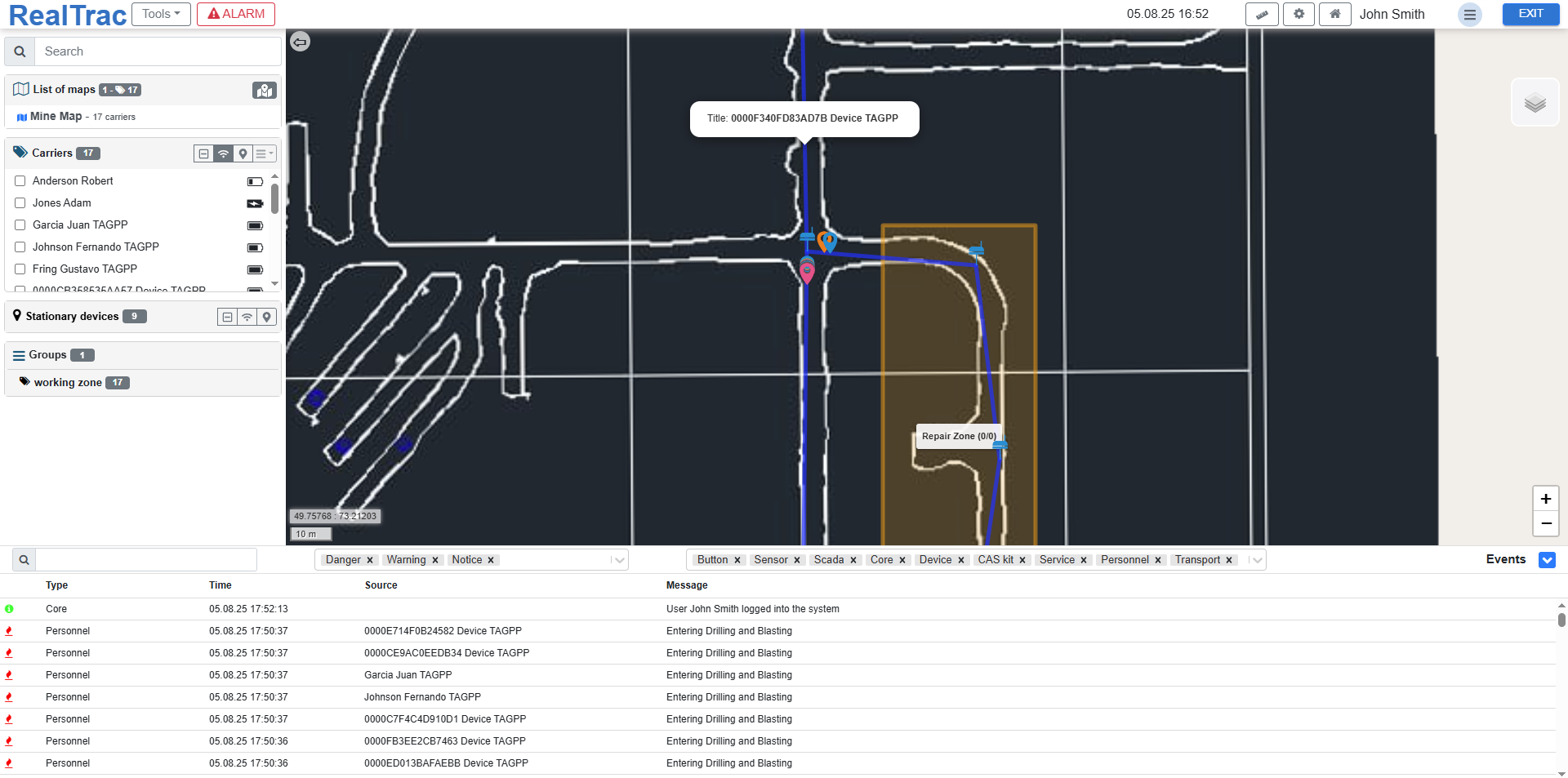Image resolution: width=1568 pixels, height=778 pixels.
Task: Focus the events search input field
Action: tap(146, 560)
